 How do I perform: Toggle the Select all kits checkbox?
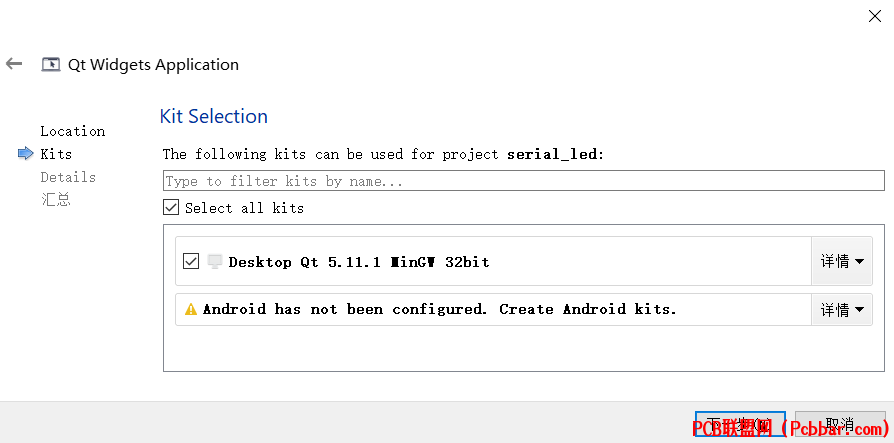(171, 208)
